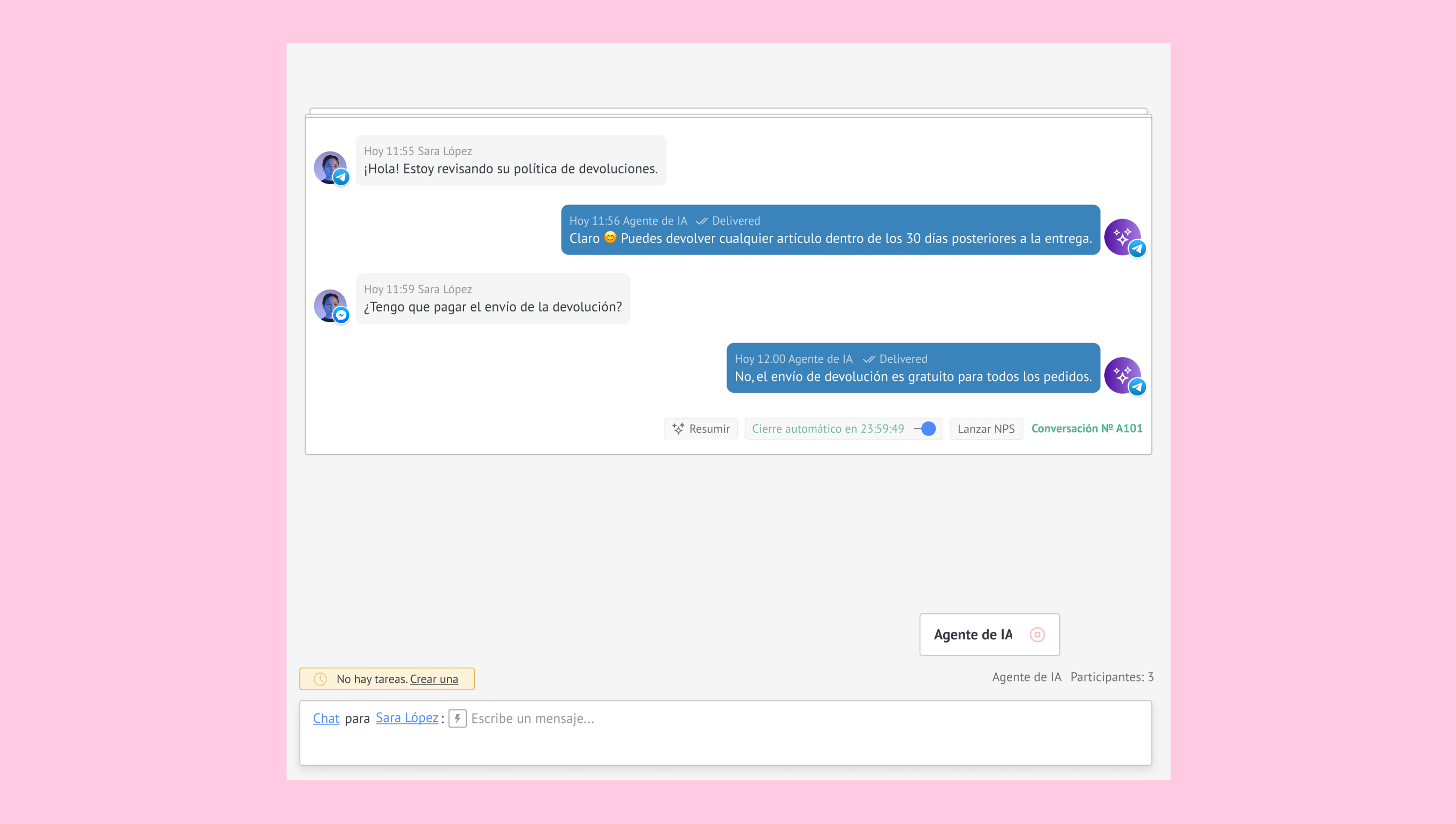This screenshot has width=1456, height=824.
Task: Click the Participantes: 3 label
Action: click(x=1111, y=677)
